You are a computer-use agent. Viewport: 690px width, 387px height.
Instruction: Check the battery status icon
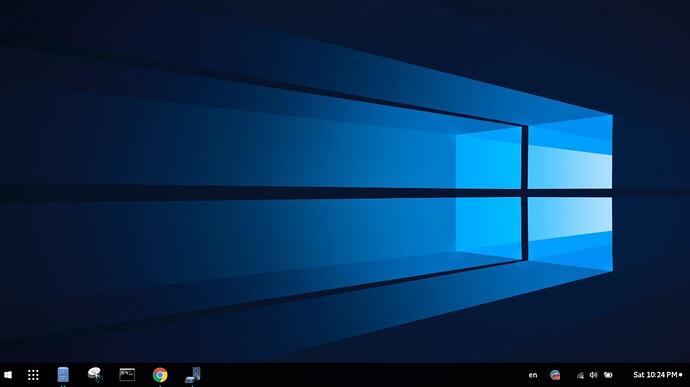pos(608,375)
